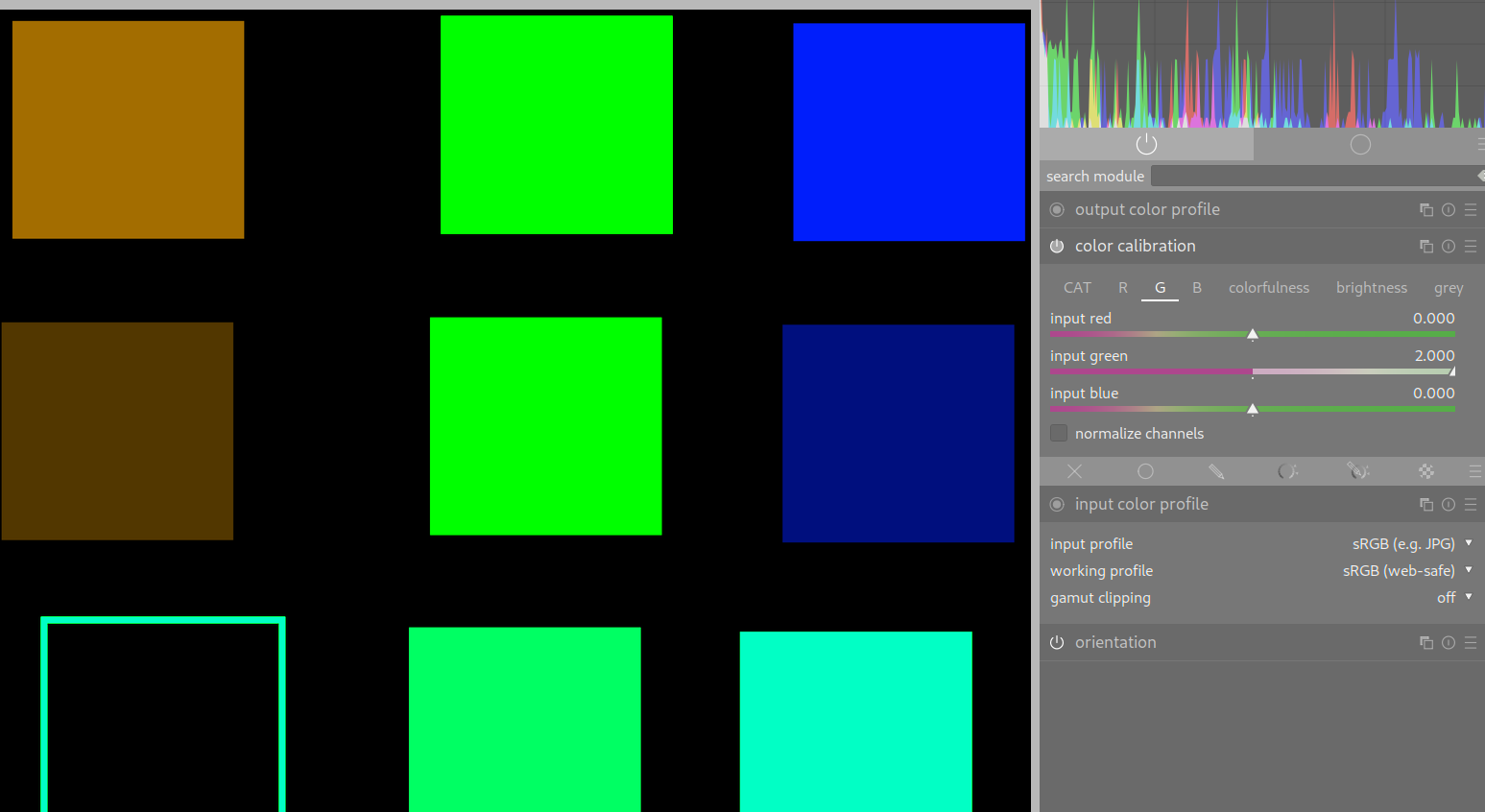1485x812 pixels.
Task: Switch to the colorfulness tab
Action: (x=1268, y=288)
